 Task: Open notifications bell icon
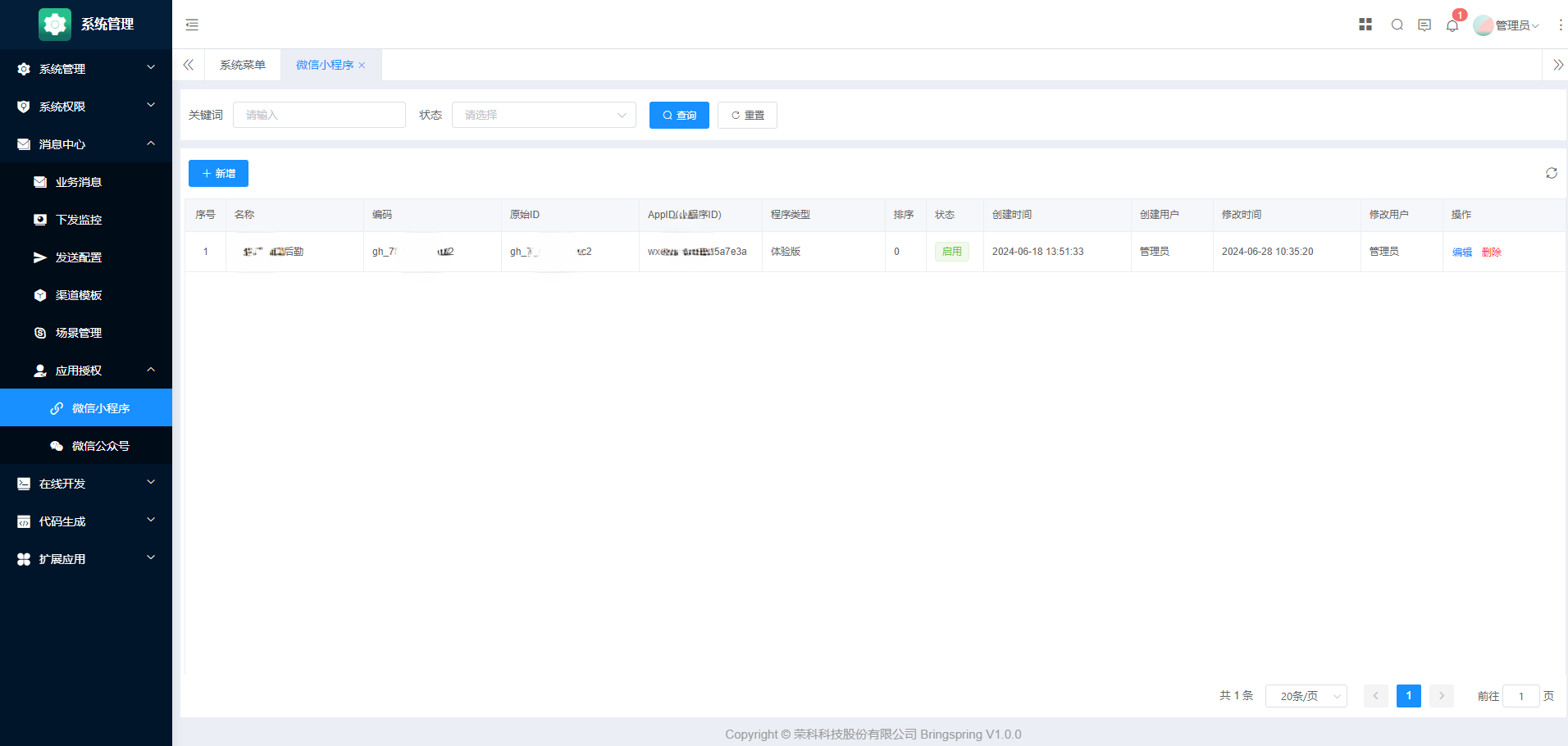pos(1452,25)
